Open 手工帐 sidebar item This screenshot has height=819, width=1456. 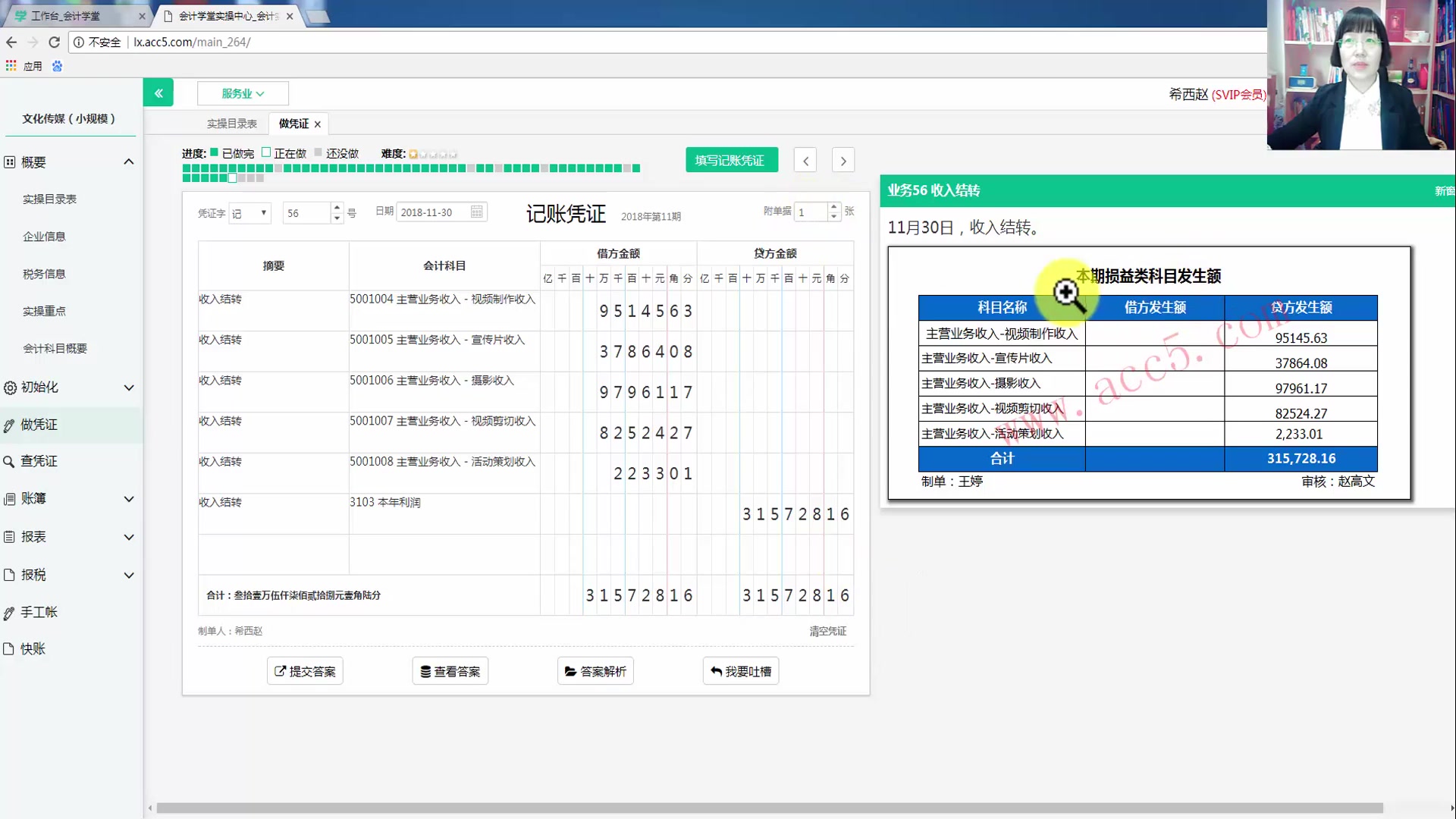39,612
